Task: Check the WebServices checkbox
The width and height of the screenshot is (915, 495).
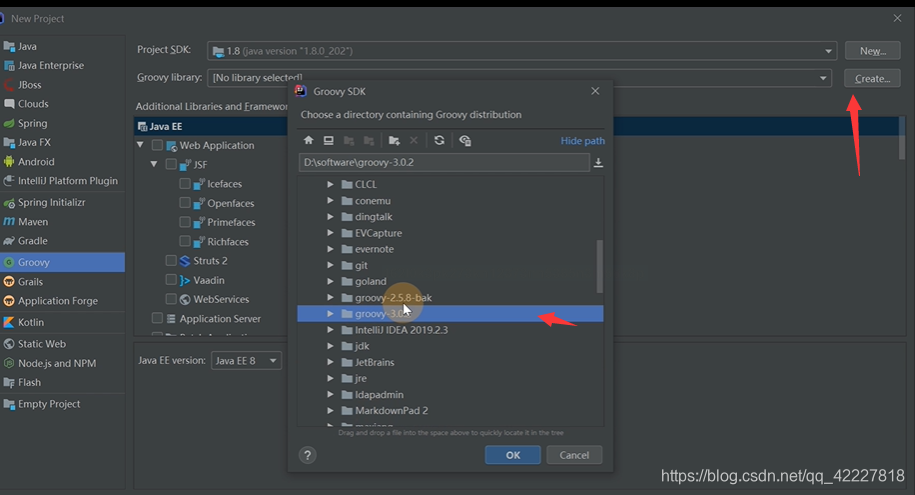Action: [x=171, y=299]
